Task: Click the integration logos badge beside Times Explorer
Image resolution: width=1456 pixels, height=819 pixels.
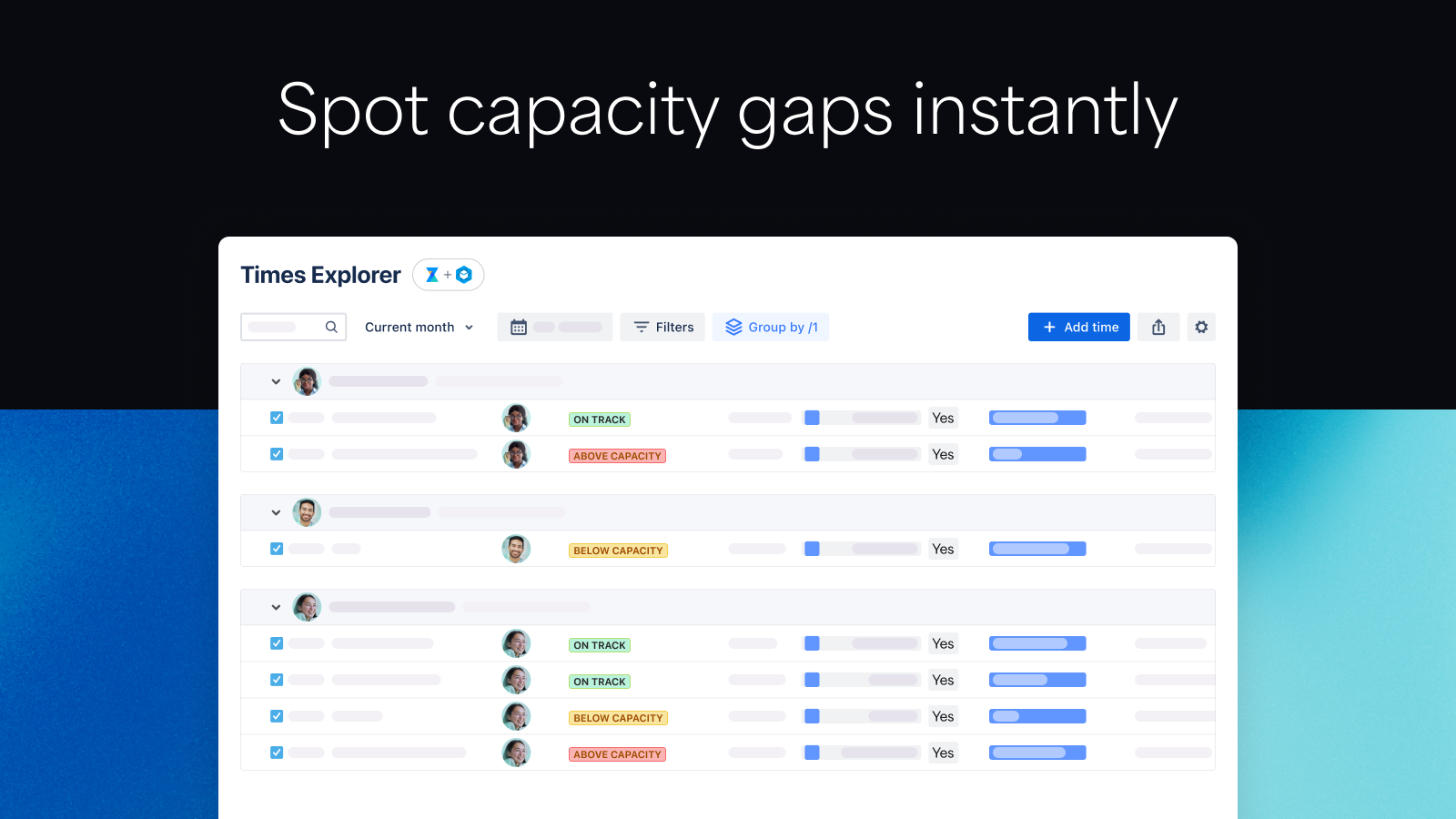Action: click(x=449, y=275)
